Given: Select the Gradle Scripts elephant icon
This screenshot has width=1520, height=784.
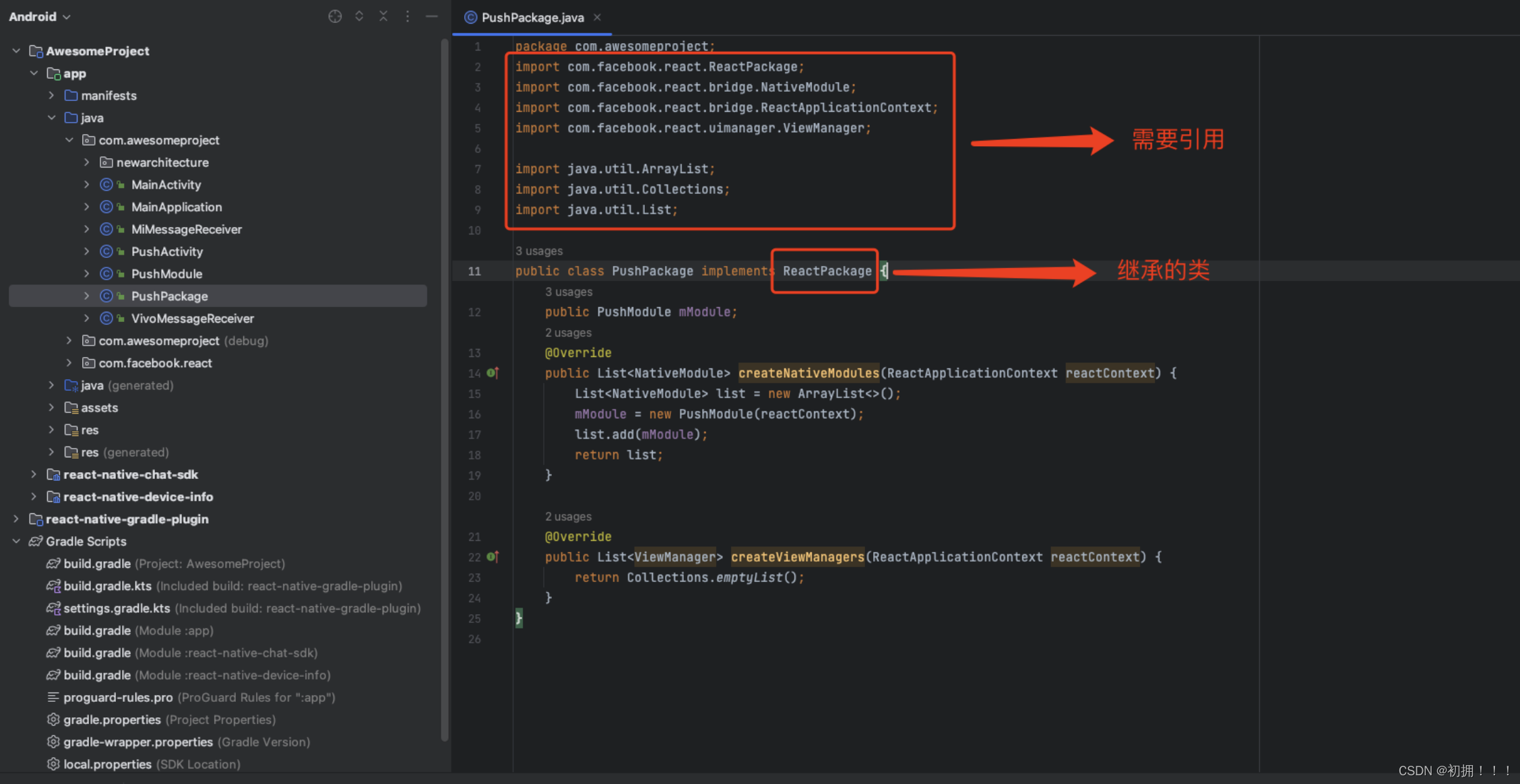Looking at the screenshot, I should (x=36, y=541).
